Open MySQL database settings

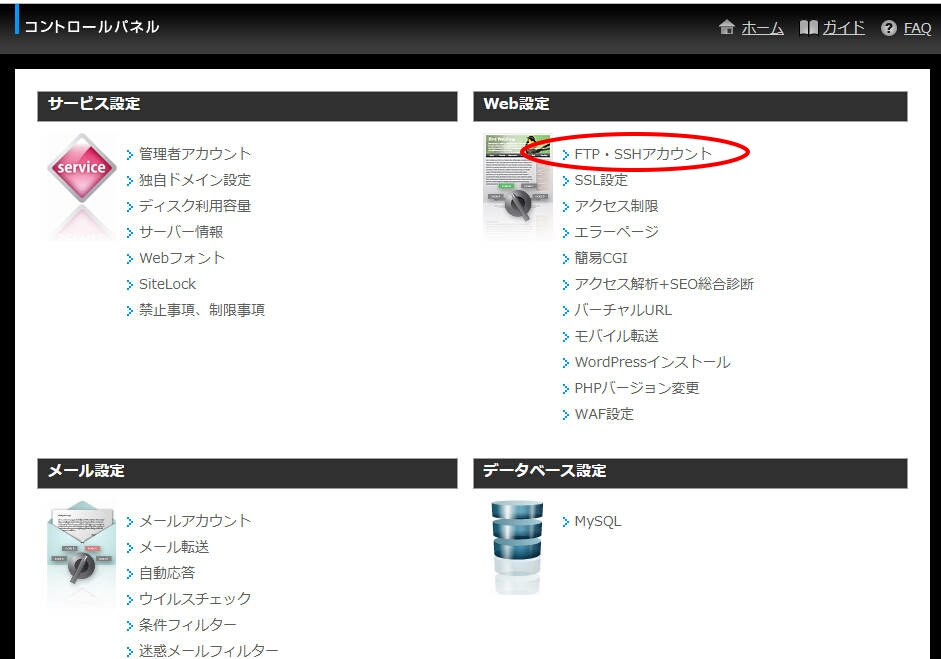point(598,522)
